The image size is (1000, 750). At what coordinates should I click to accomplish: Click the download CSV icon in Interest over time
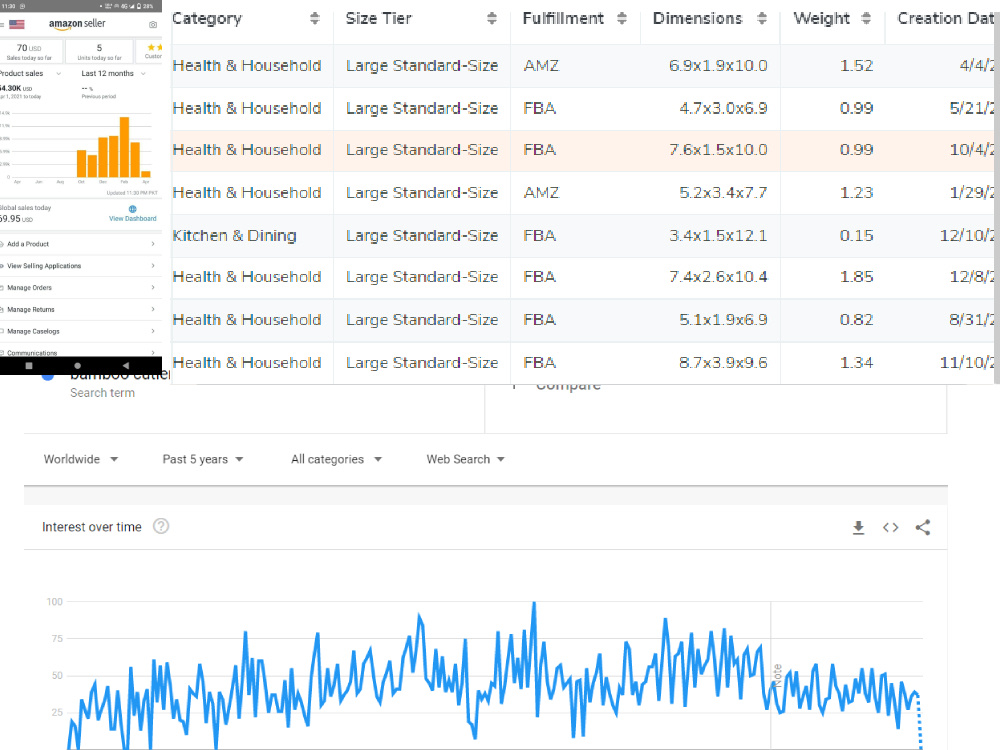pos(858,527)
